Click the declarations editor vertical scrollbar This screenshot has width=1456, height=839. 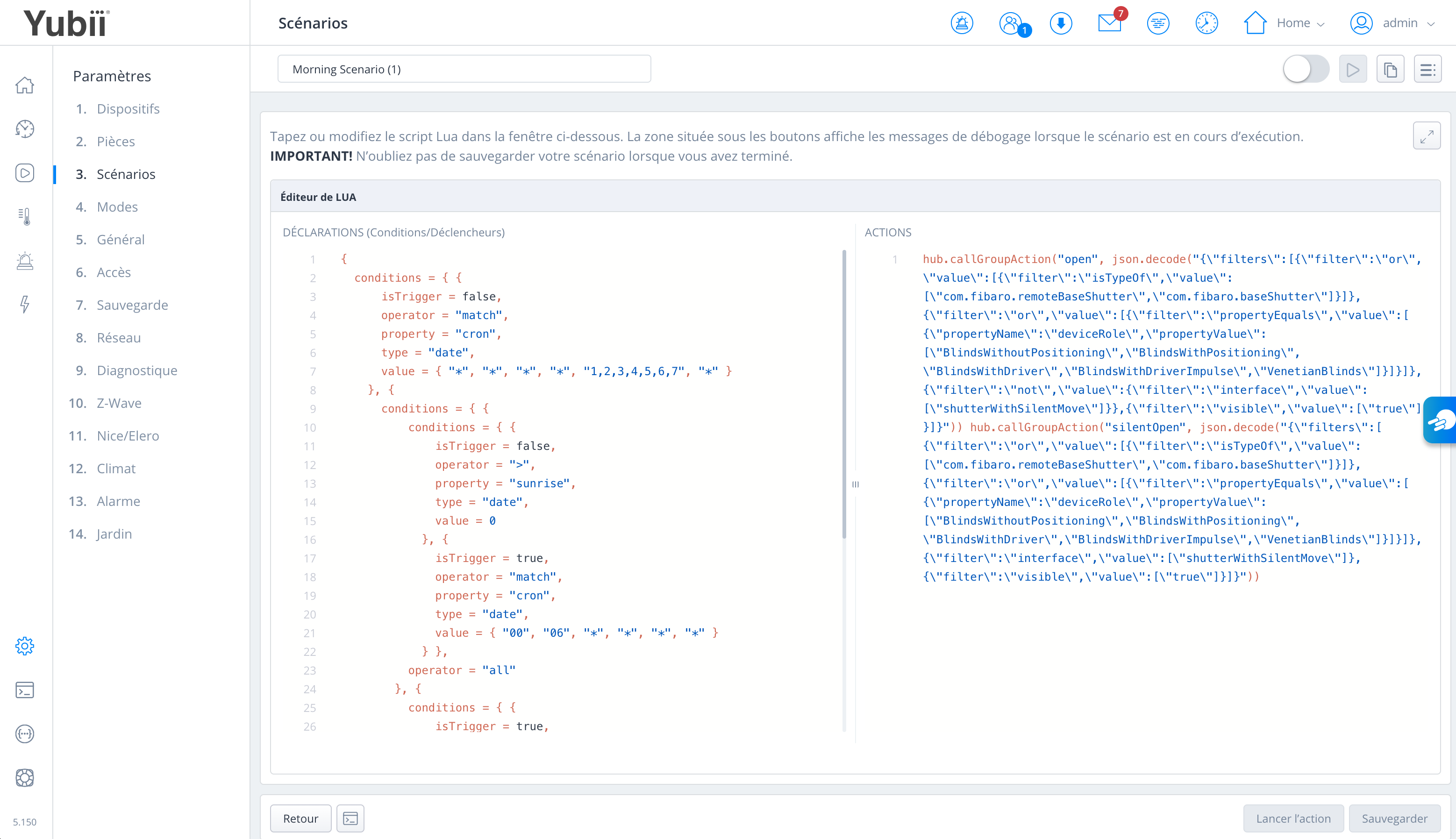(844, 394)
